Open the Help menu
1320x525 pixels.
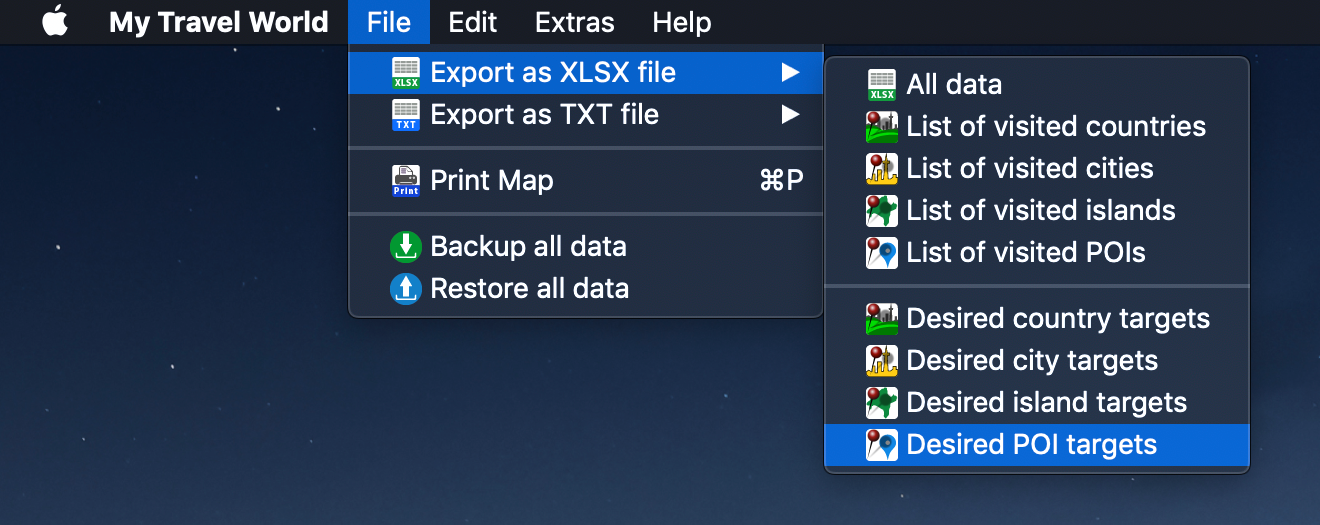pyautogui.click(x=681, y=22)
